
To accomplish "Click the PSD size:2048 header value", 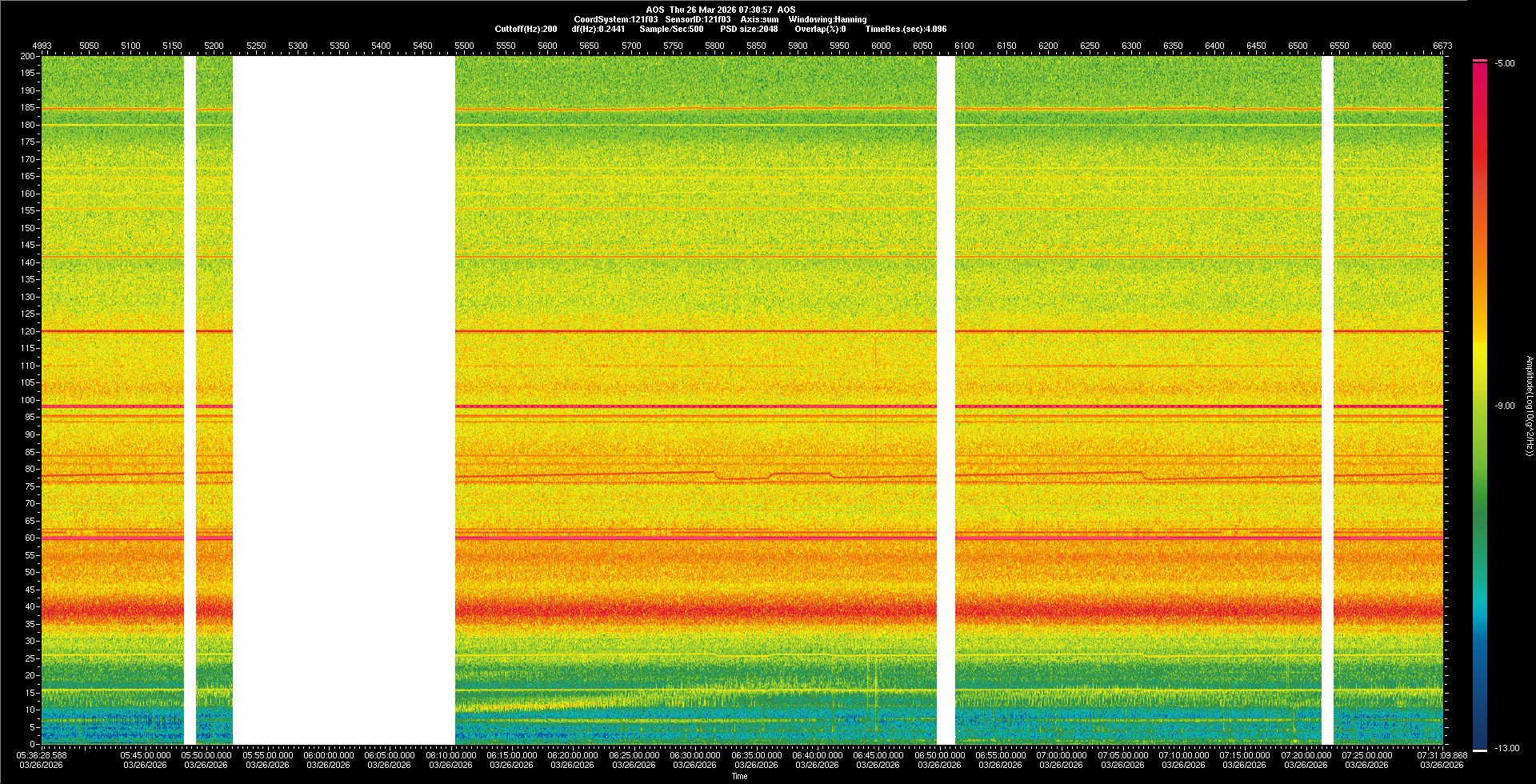I will click(x=749, y=29).
